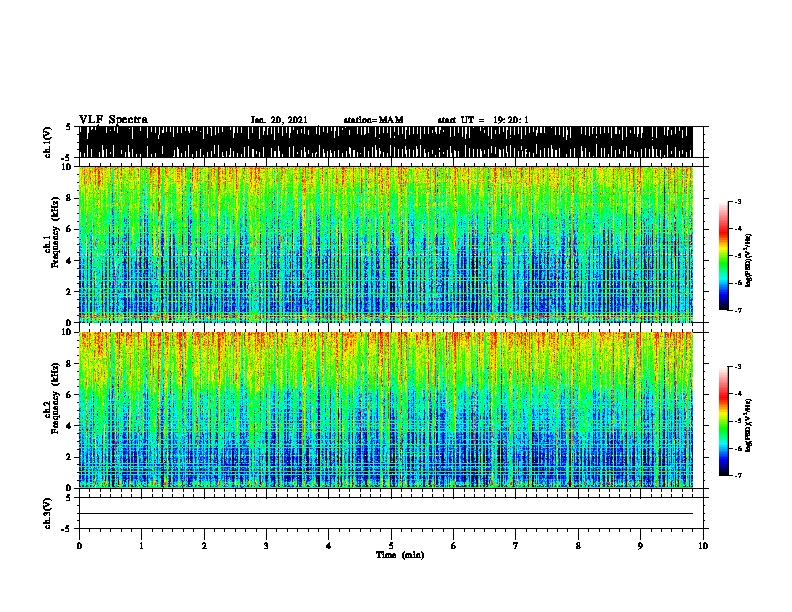Click the ch.1 spectrogram color scale bar
Screen dimensions: 792x612
click(724, 256)
